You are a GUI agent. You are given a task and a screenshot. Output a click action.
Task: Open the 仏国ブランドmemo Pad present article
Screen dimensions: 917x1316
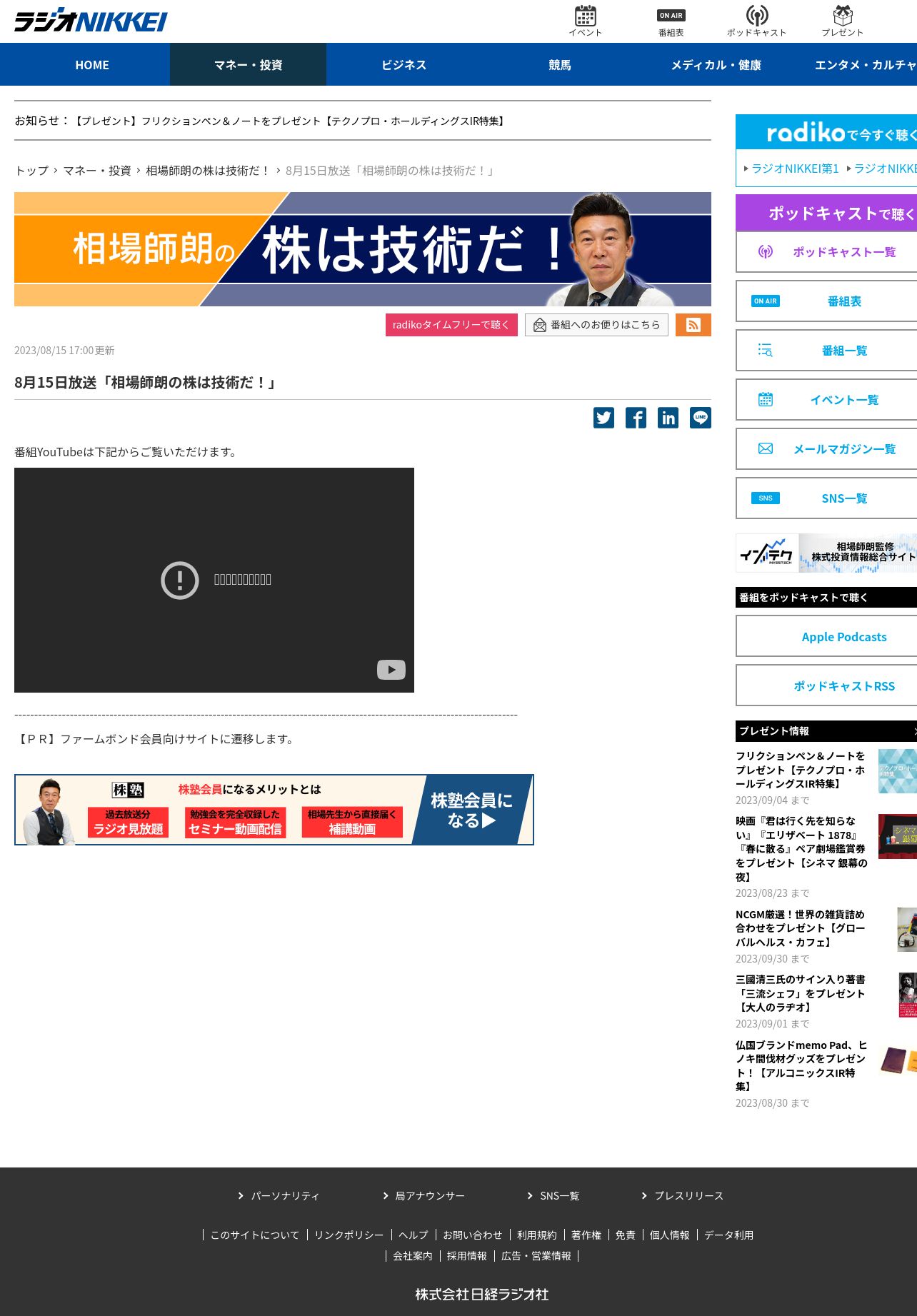tap(801, 1065)
